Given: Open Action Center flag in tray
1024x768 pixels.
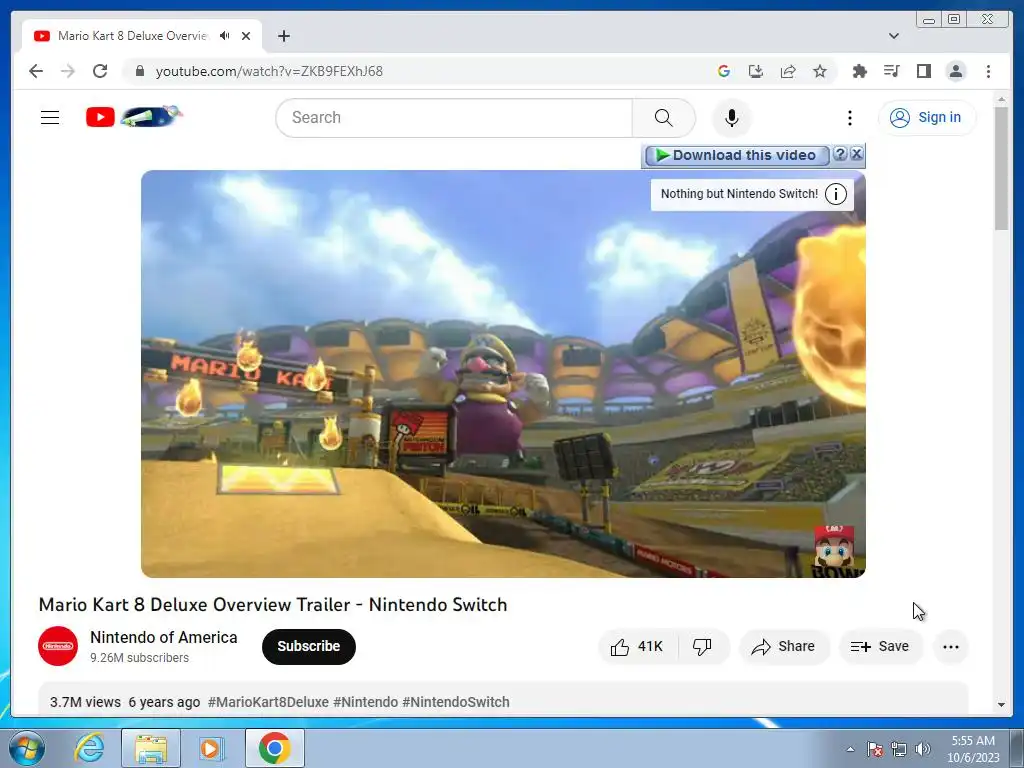Looking at the screenshot, I should (874, 749).
